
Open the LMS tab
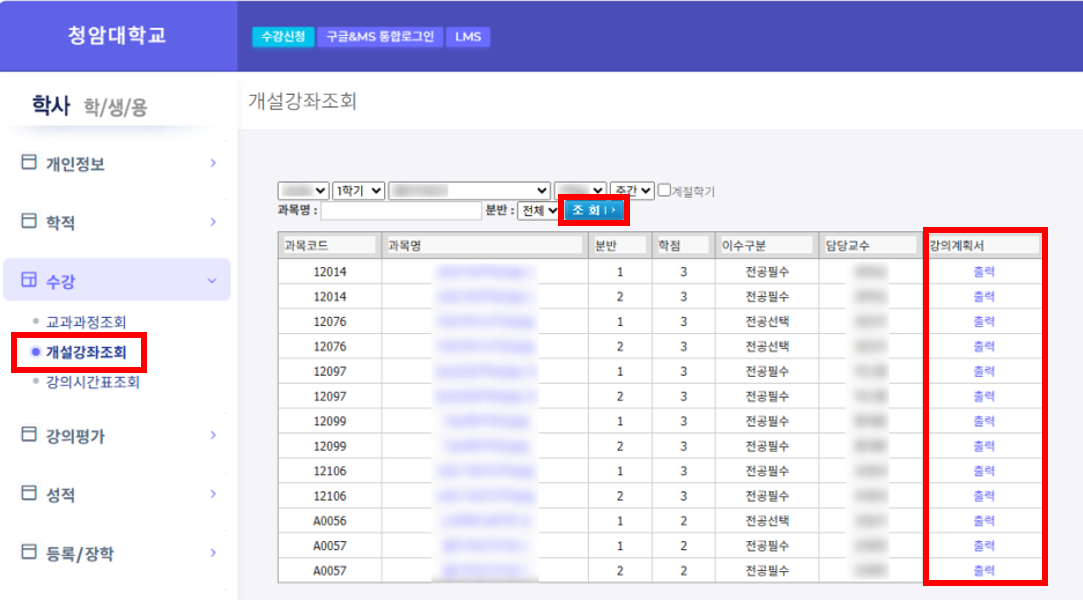click(468, 37)
